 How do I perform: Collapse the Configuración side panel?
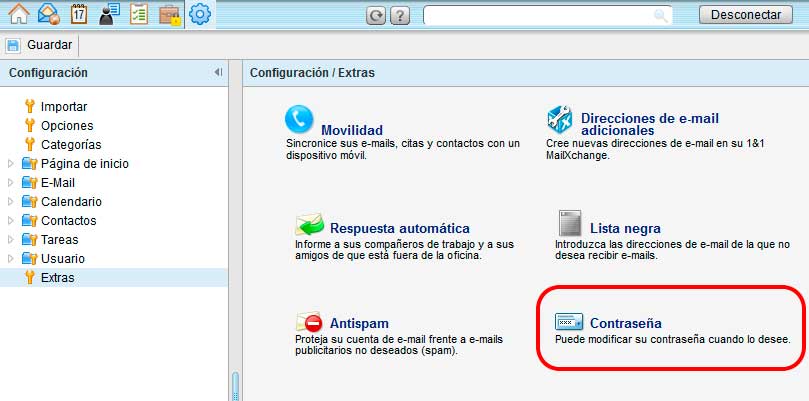point(218,72)
